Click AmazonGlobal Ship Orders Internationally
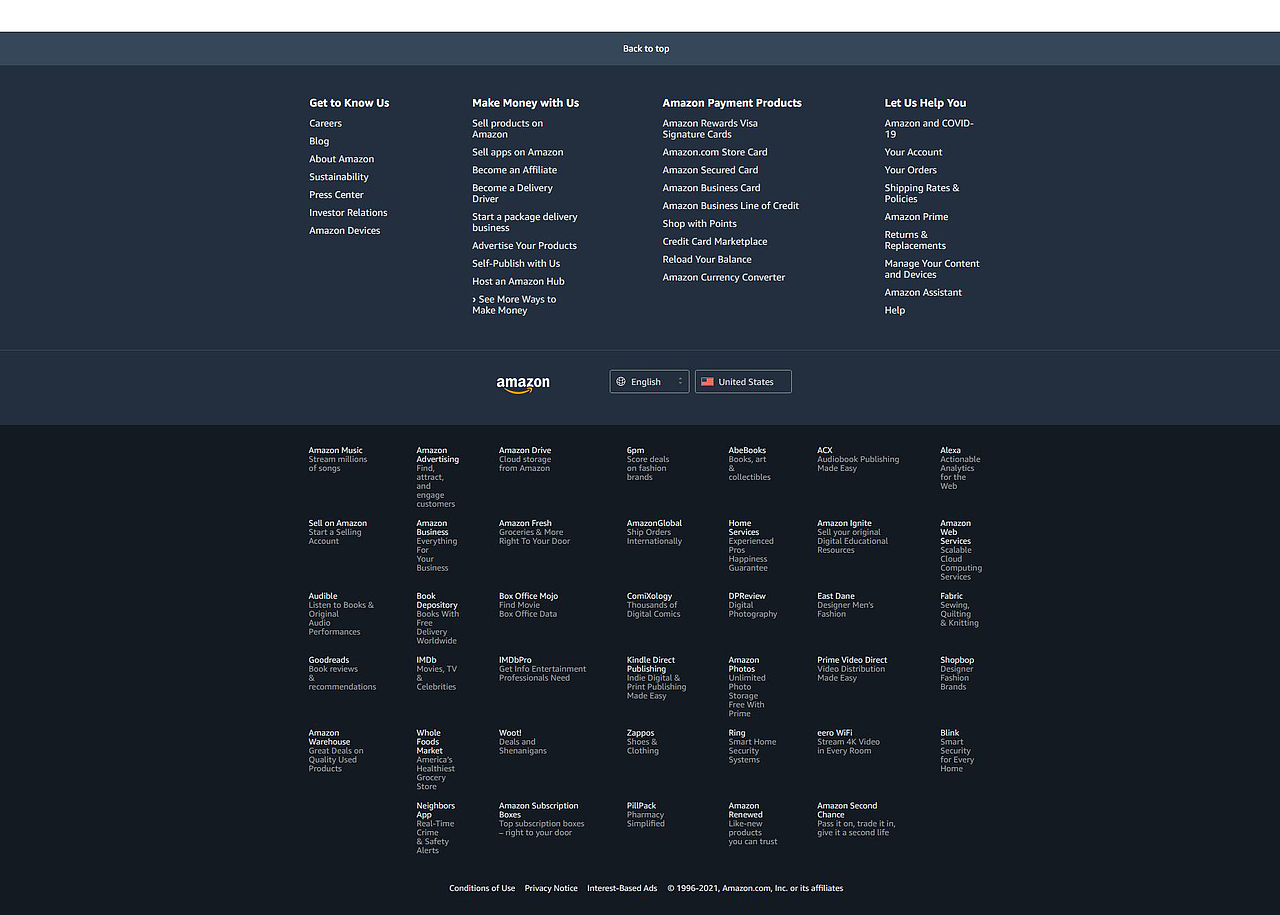Image resolution: width=1280 pixels, height=915 pixels. point(655,533)
